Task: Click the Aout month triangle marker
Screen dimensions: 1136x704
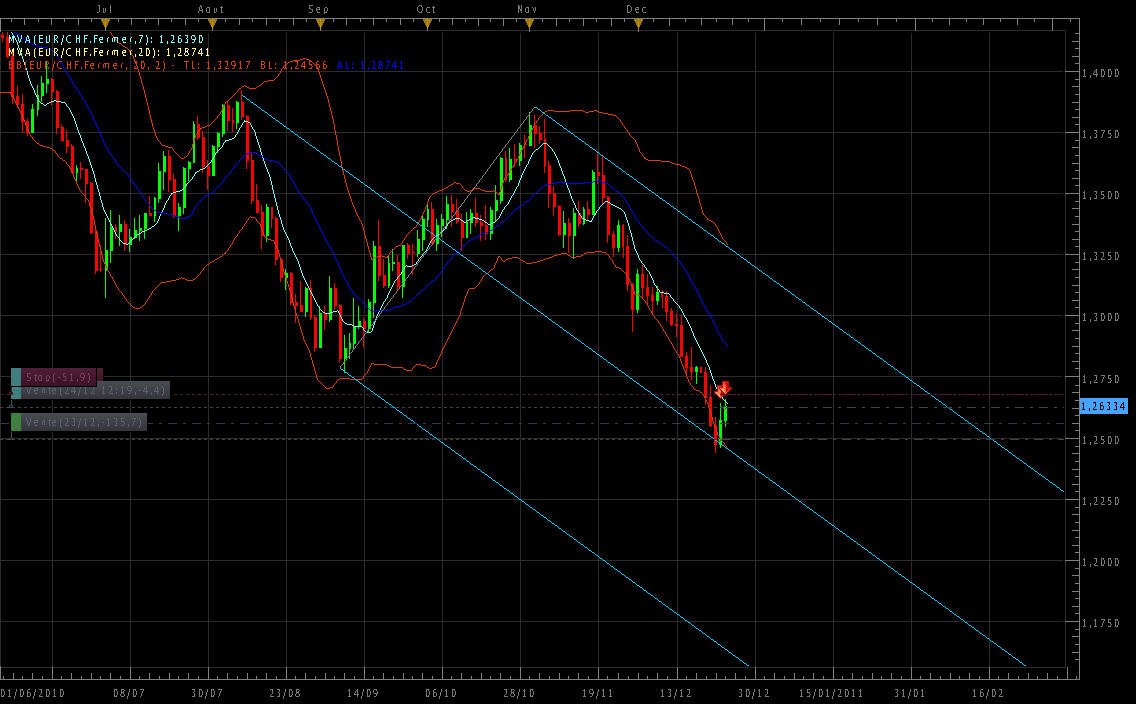Action: tap(211, 21)
